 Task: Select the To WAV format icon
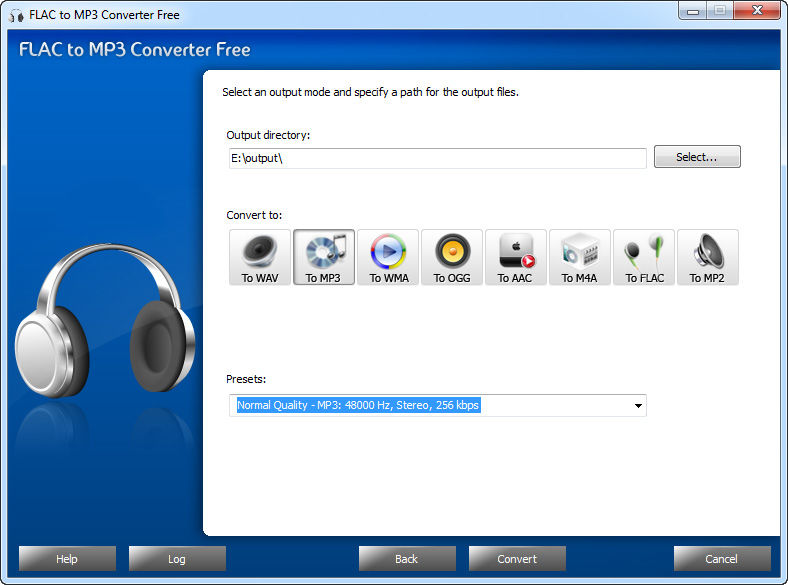point(260,257)
